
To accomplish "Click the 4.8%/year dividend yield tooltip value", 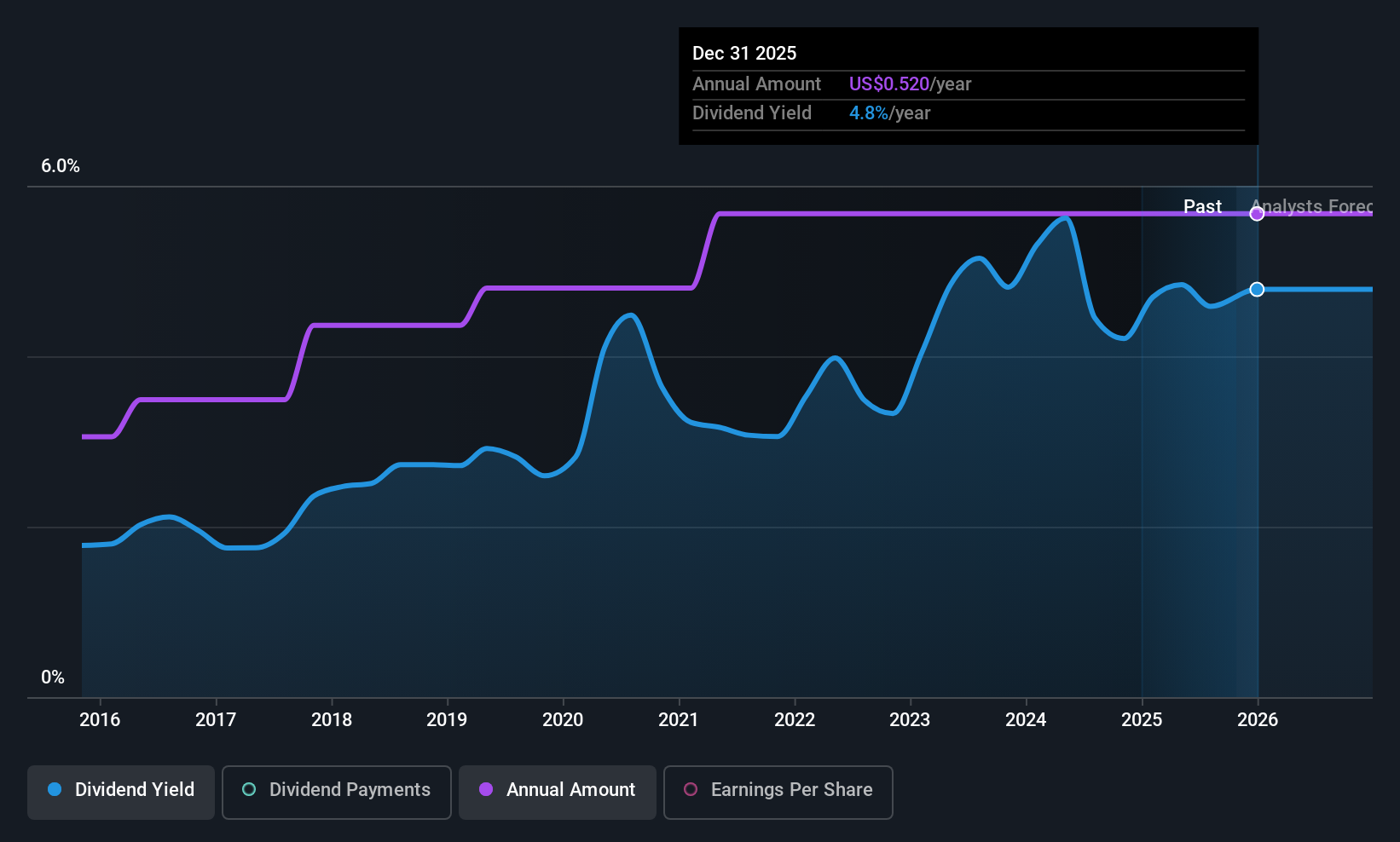I will coord(889,113).
